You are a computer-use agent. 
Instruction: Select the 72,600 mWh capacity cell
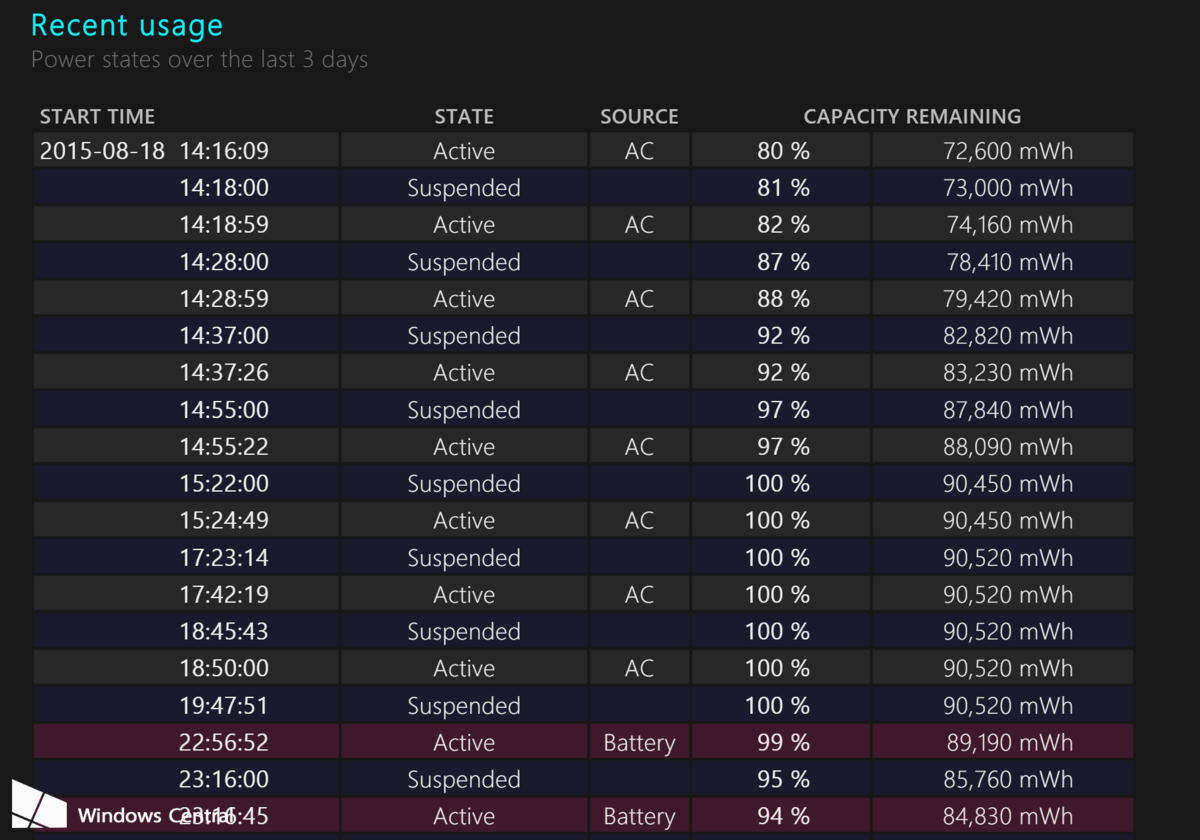point(1007,151)
